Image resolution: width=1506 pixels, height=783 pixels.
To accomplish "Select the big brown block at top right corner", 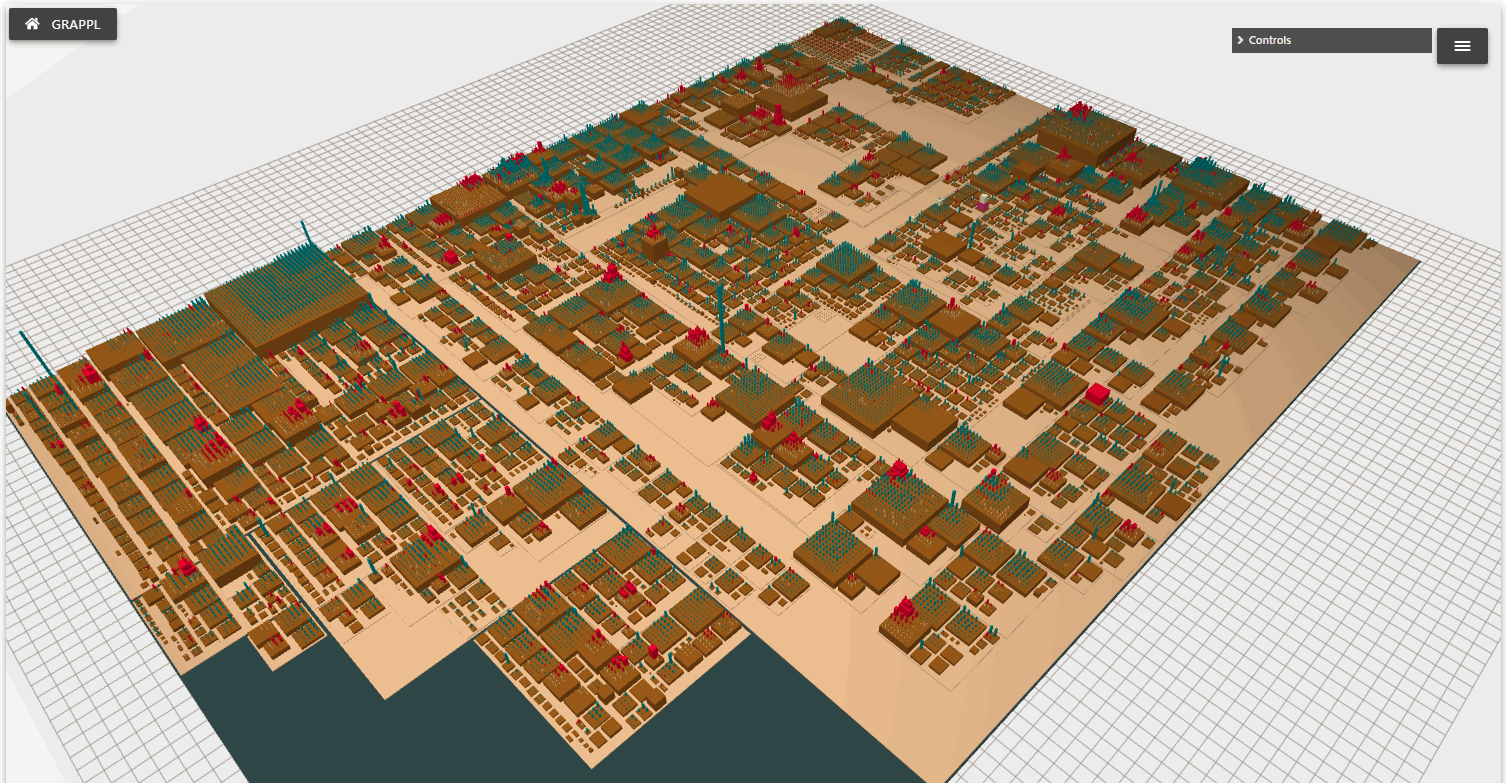I will click(1085, 136).
